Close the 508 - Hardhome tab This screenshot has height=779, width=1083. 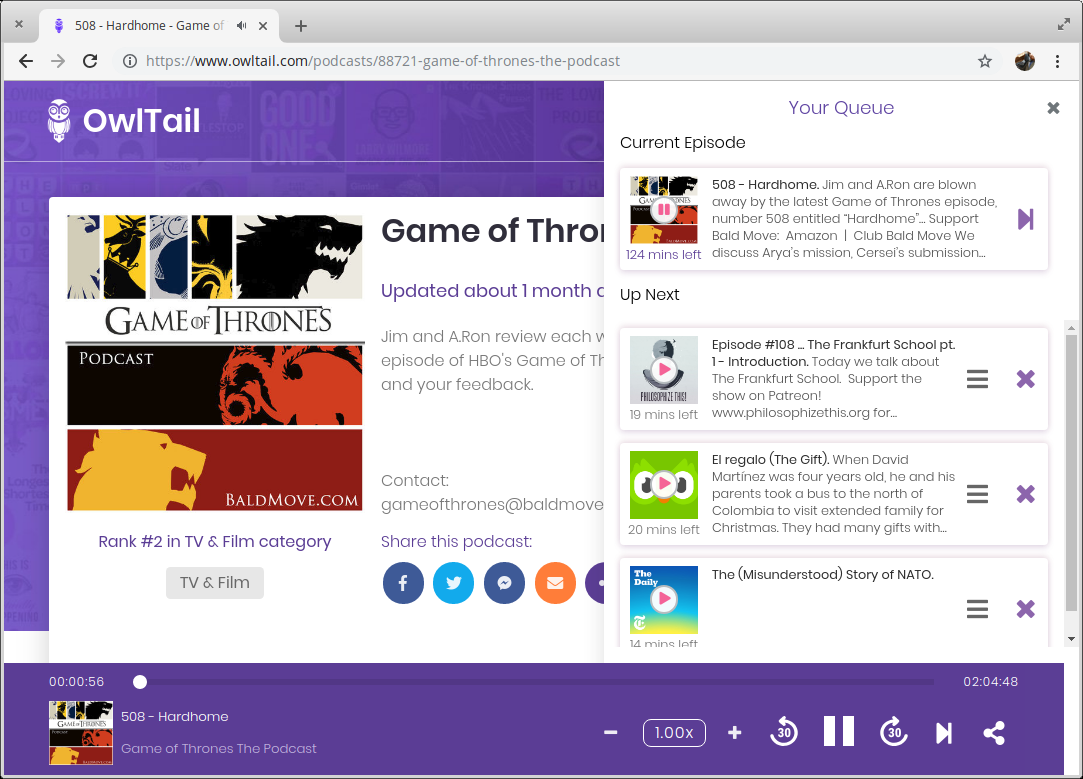263,26
